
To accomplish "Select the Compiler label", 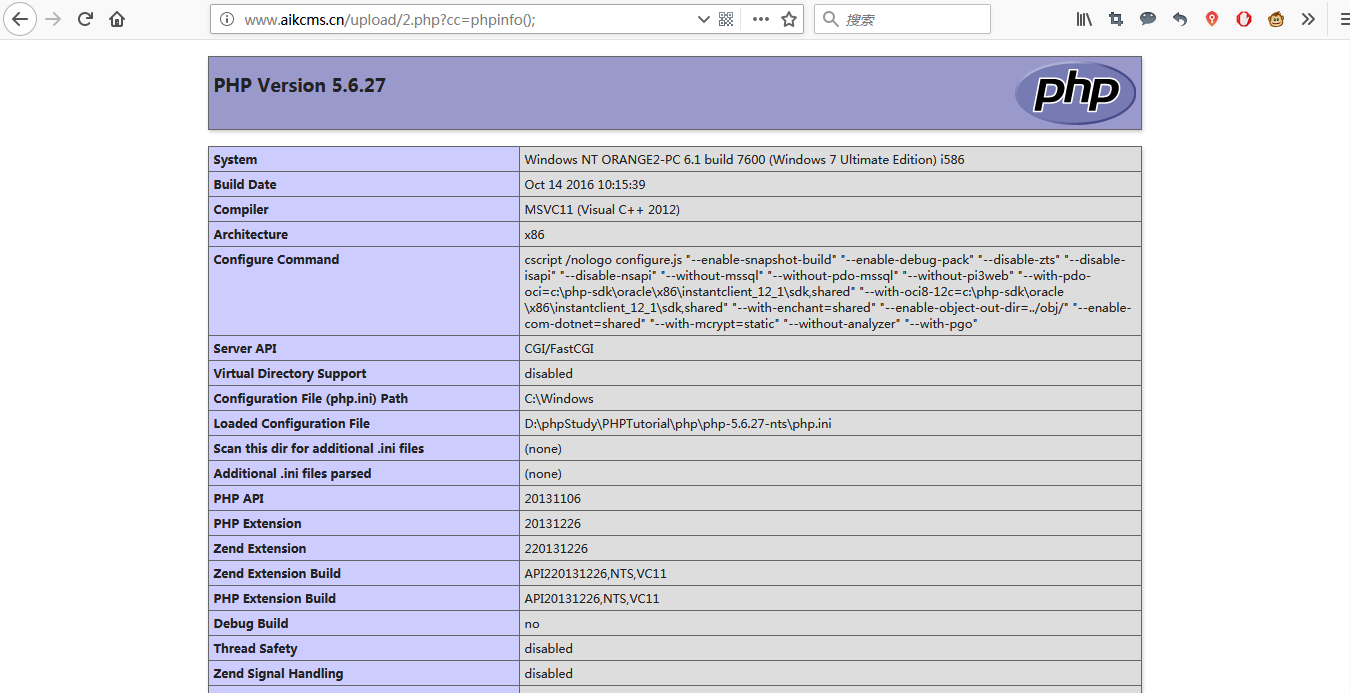I will click(241, 210).
